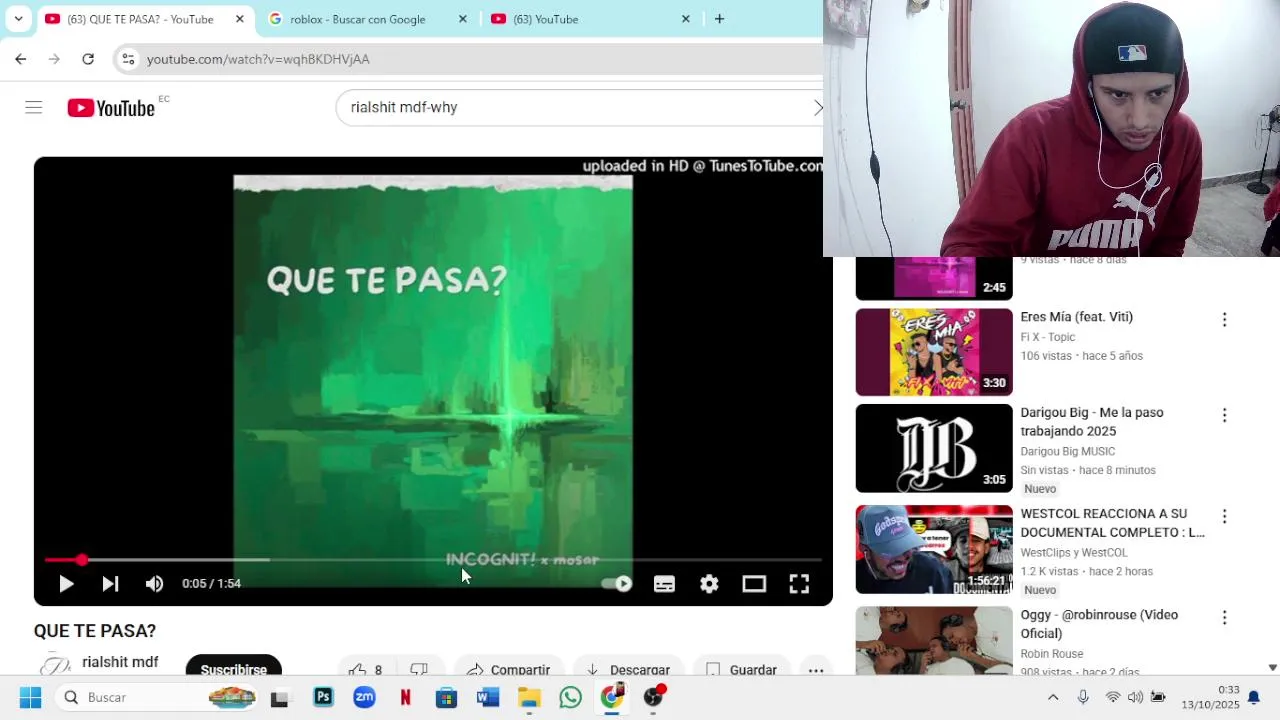Open rialshit mdf channel link
The image size is (1280, 720).
coord(120,662)
